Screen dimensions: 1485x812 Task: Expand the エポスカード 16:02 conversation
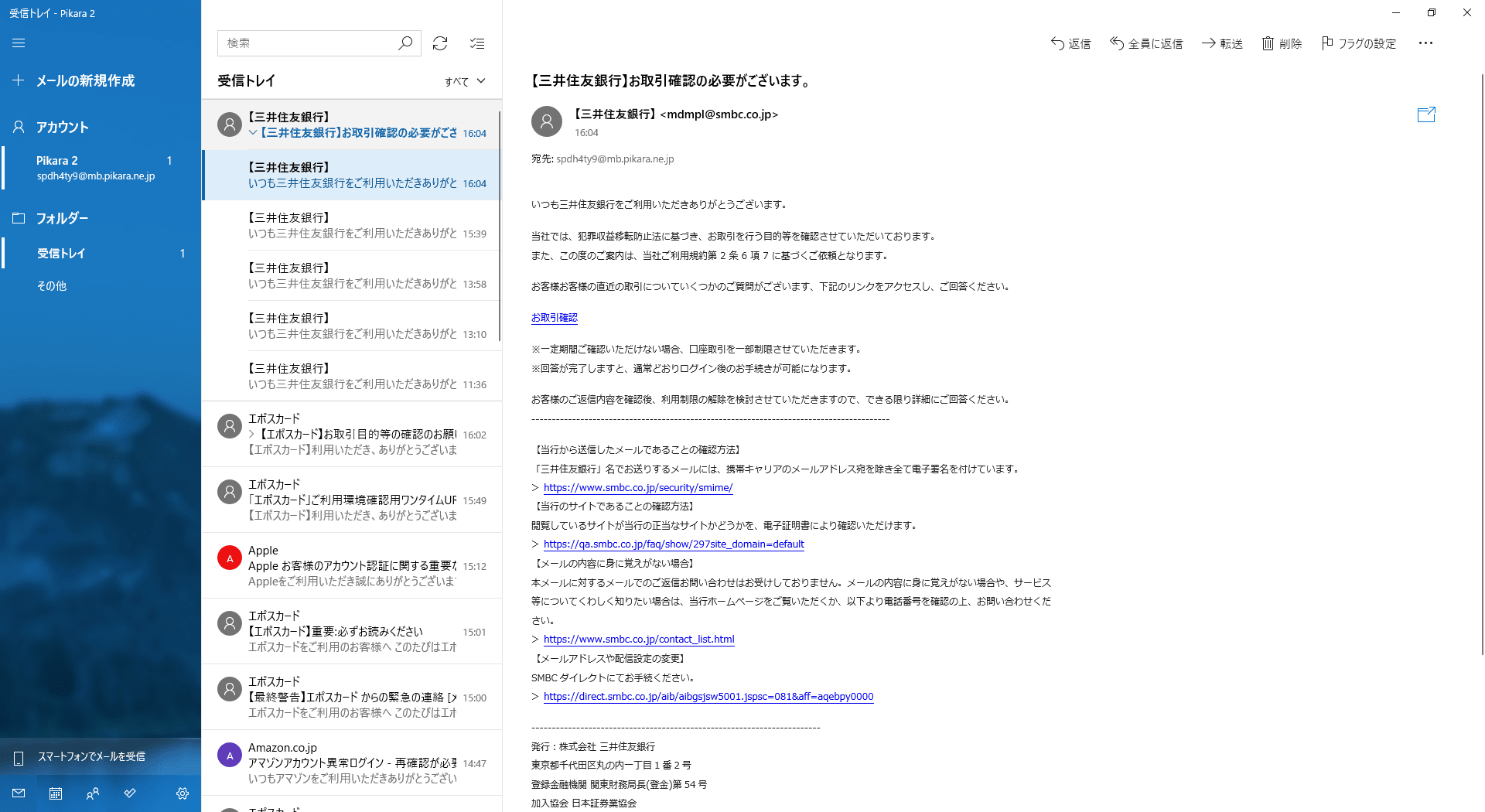252,435
